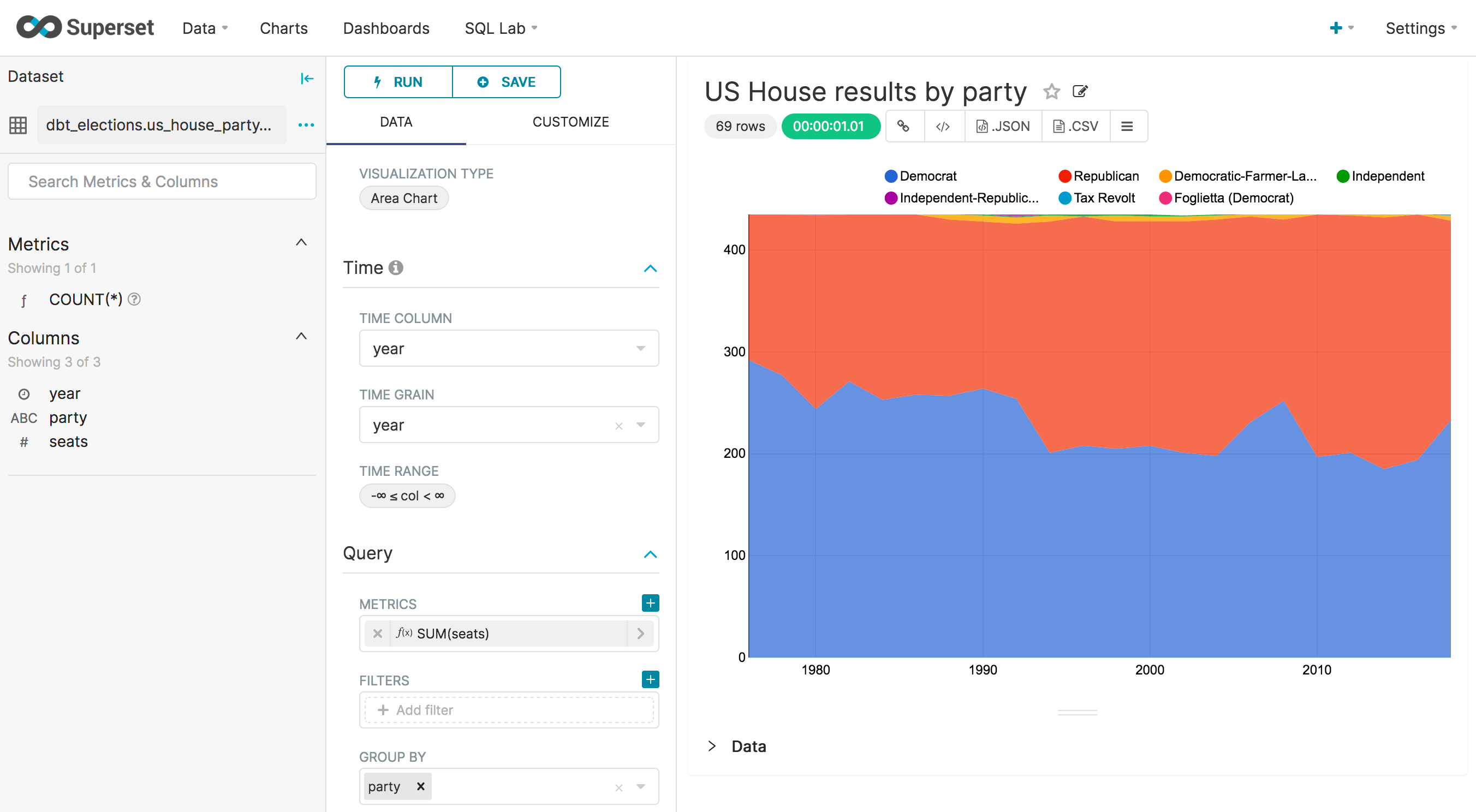Open the Dashboards menu item
Viewport: 1476px width, 812px height.
tap(385, 28)
